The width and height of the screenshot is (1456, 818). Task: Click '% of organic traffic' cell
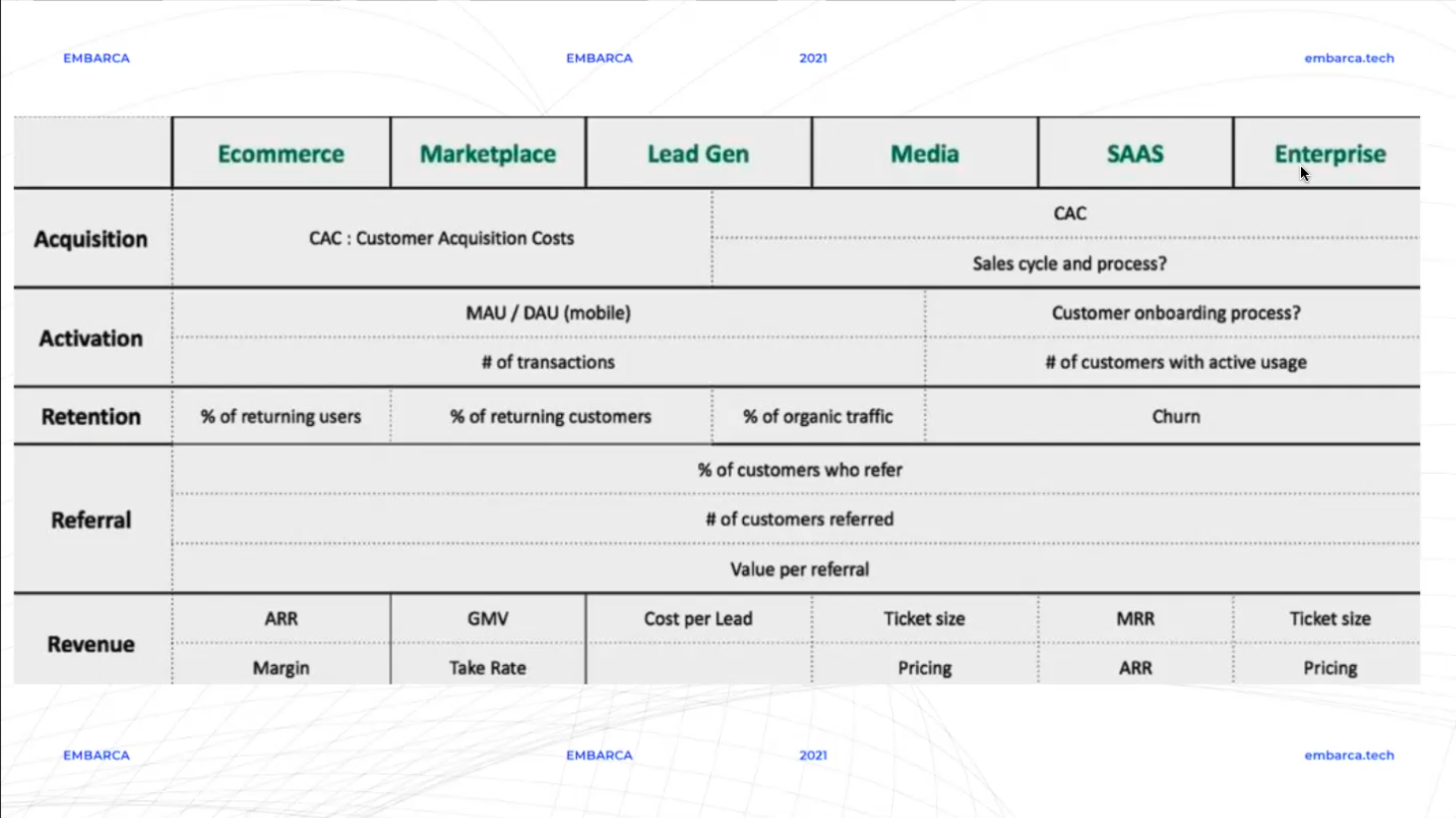click(x=818, y=417)
